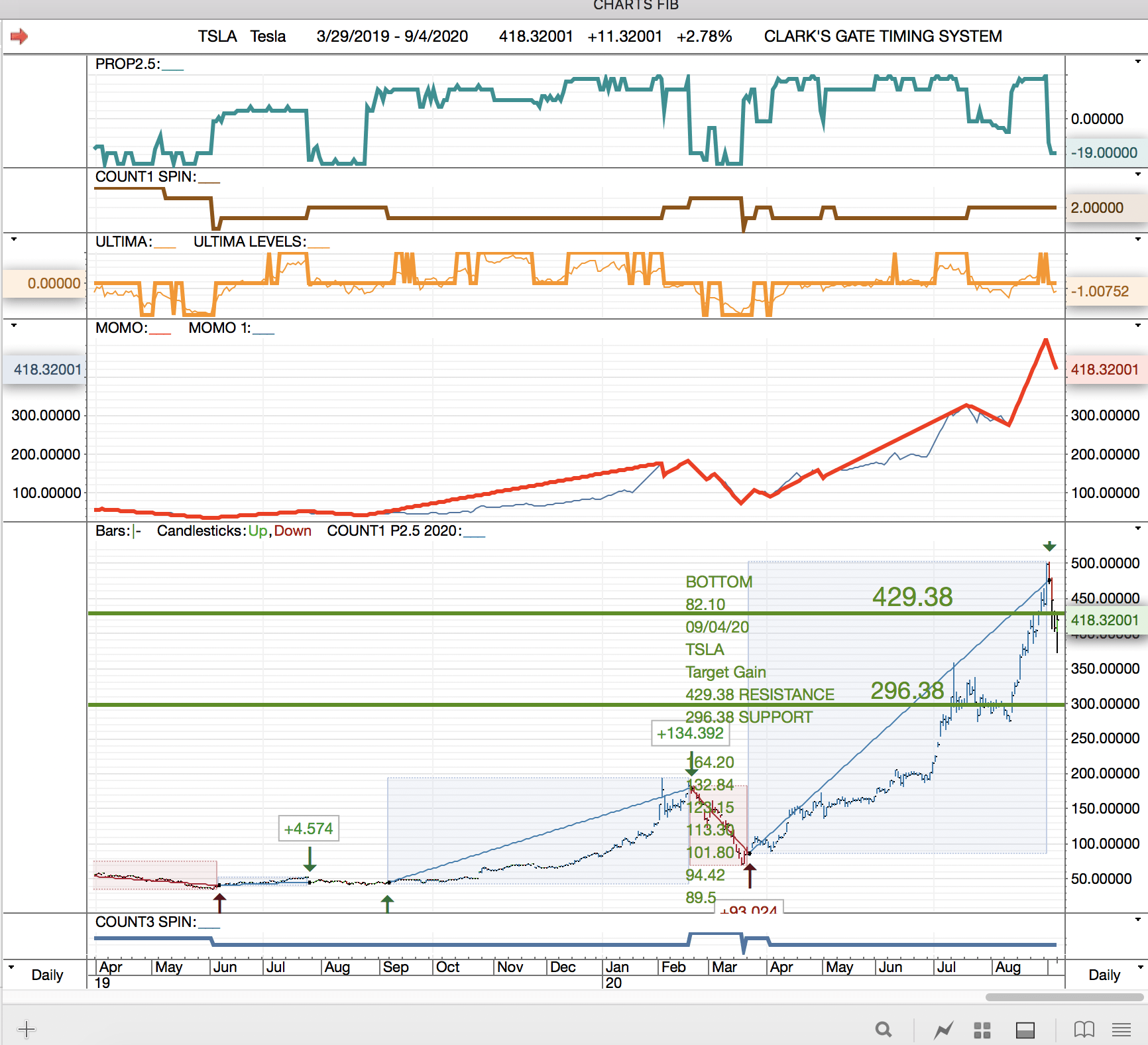Click the MOMO red line swatch
This screenshot has height=1045, width=1148.
coord(160,333)
